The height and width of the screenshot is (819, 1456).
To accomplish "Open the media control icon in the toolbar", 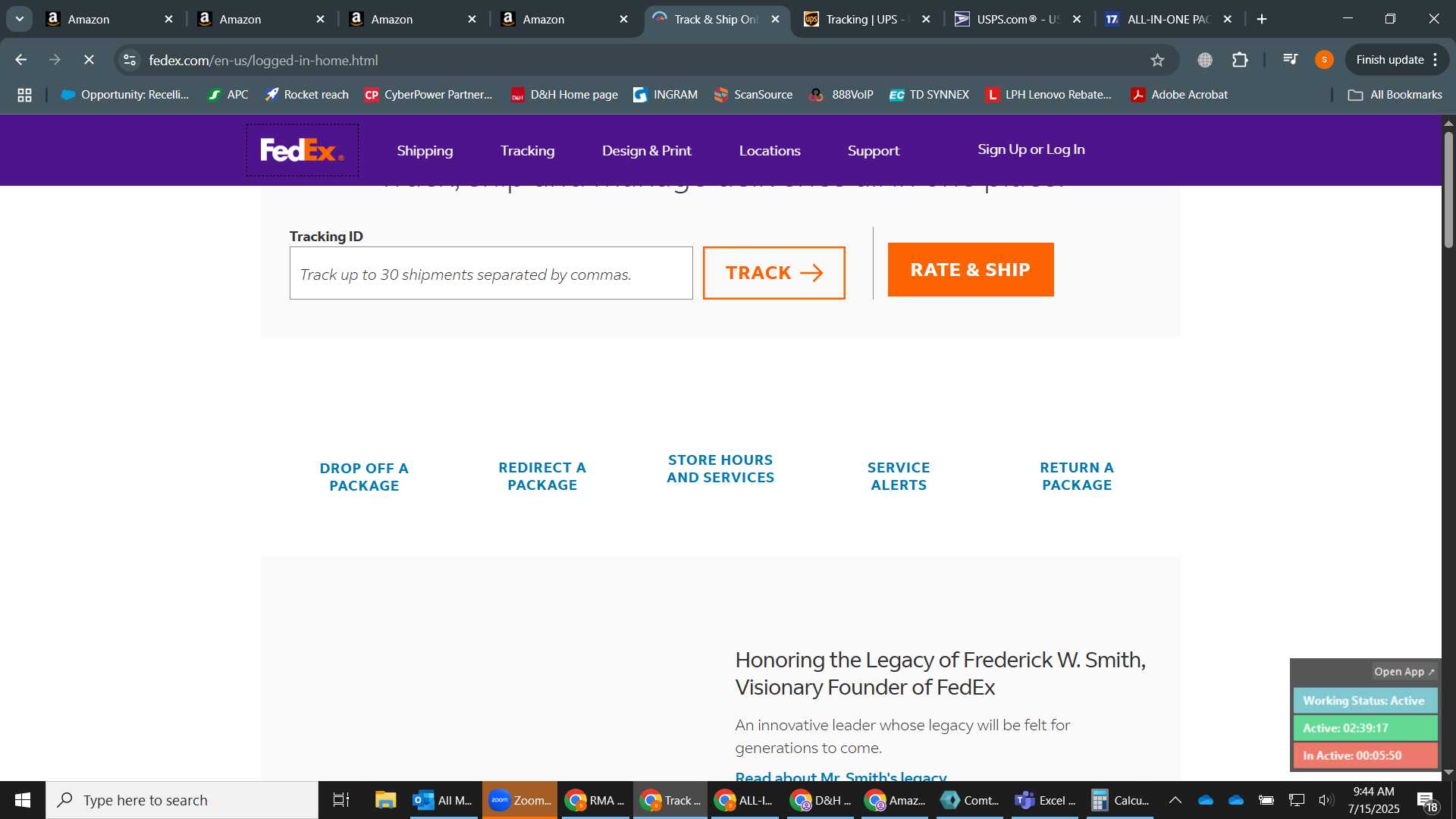I will [x=1290, y=59].
